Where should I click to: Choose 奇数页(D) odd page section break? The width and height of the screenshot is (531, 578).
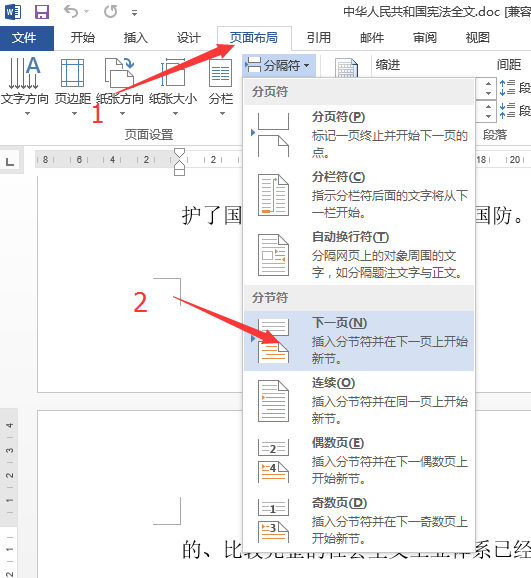click(358, 520)
